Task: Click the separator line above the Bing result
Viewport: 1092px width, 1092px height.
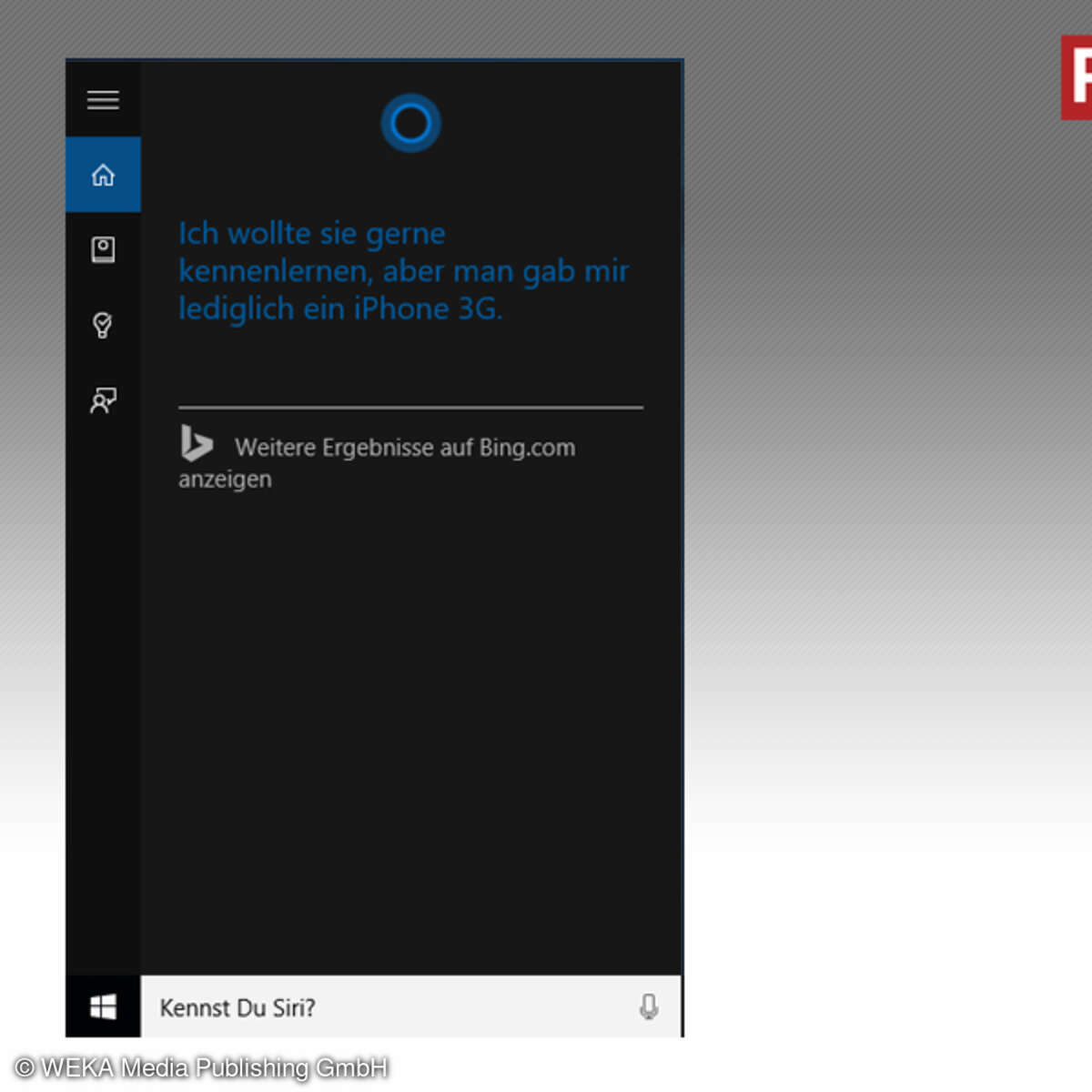Action: point(410,408)
